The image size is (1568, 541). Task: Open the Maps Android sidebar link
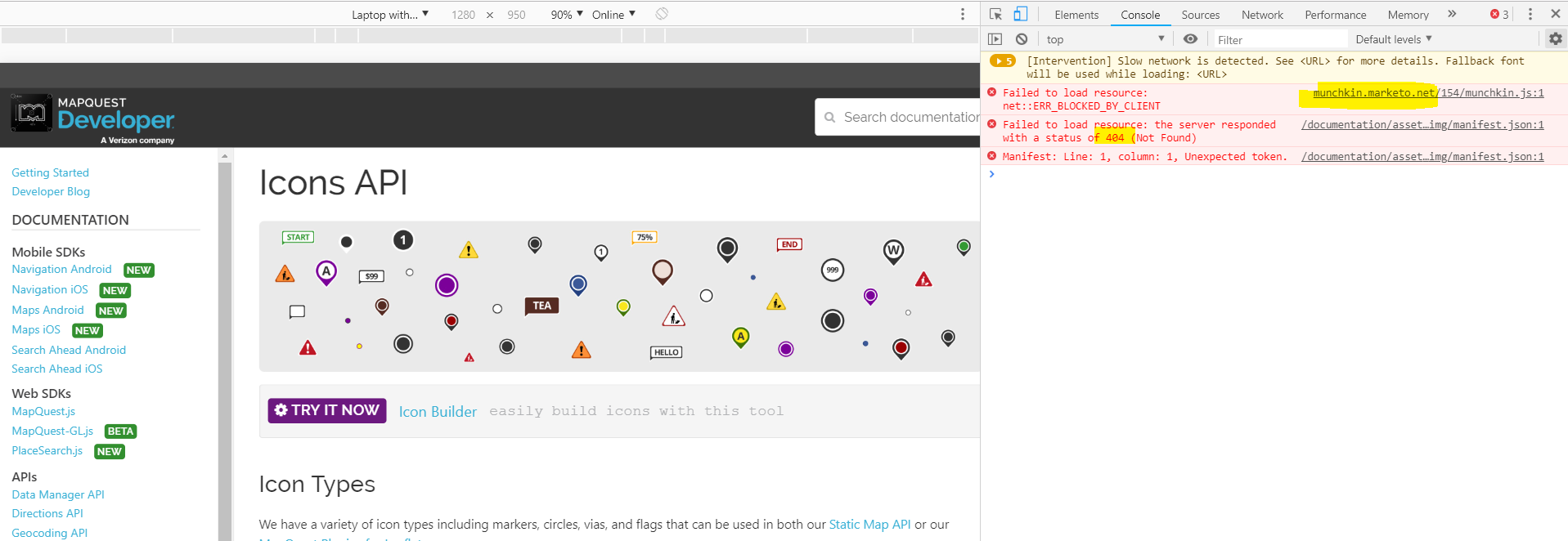(x=47, y=310)
